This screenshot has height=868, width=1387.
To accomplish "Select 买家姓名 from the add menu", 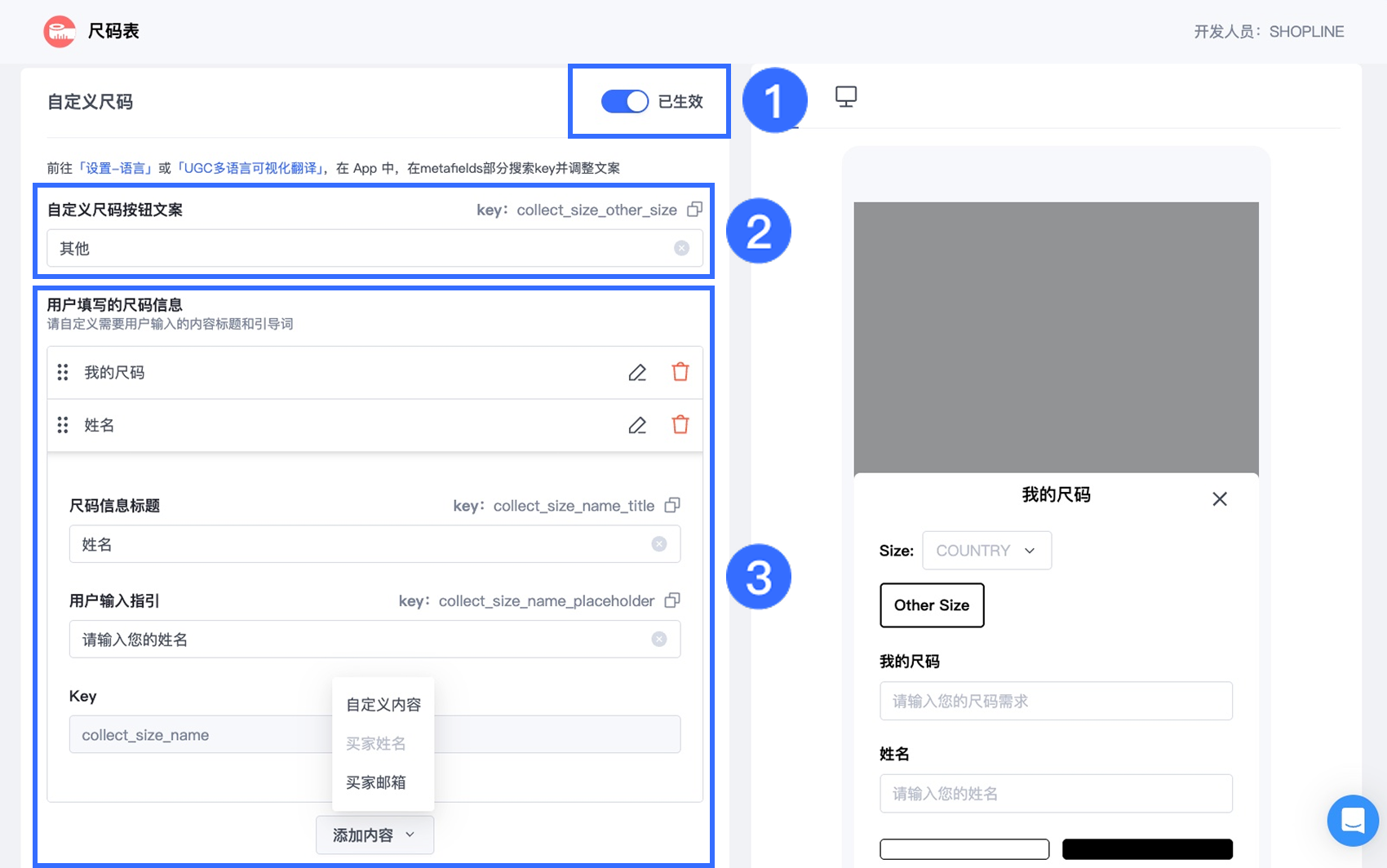I will pyautogui.click(x=383, y=743).
